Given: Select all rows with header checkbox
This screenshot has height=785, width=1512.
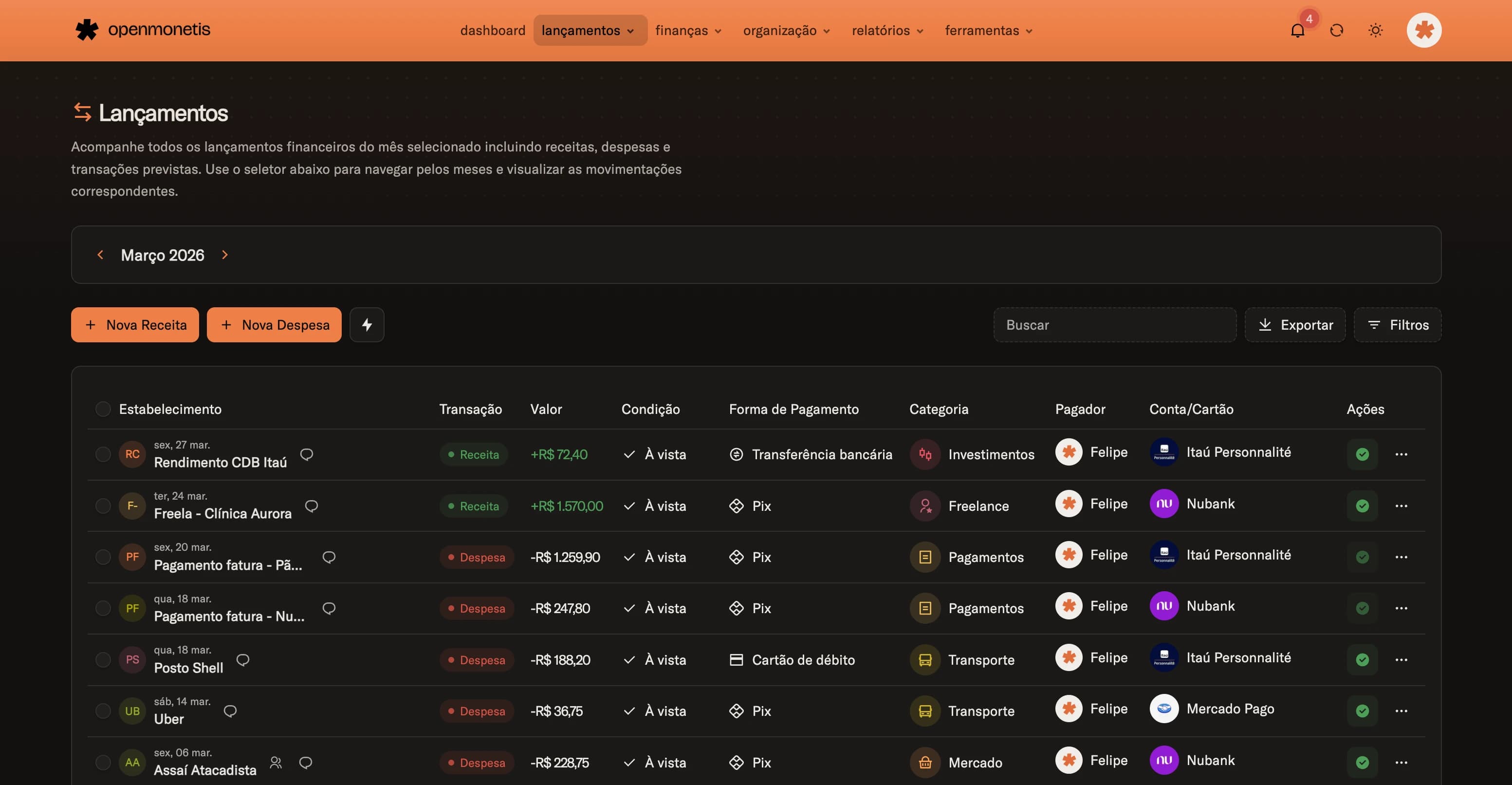Looking at the screenshot, I should click(x=103, y=409).
